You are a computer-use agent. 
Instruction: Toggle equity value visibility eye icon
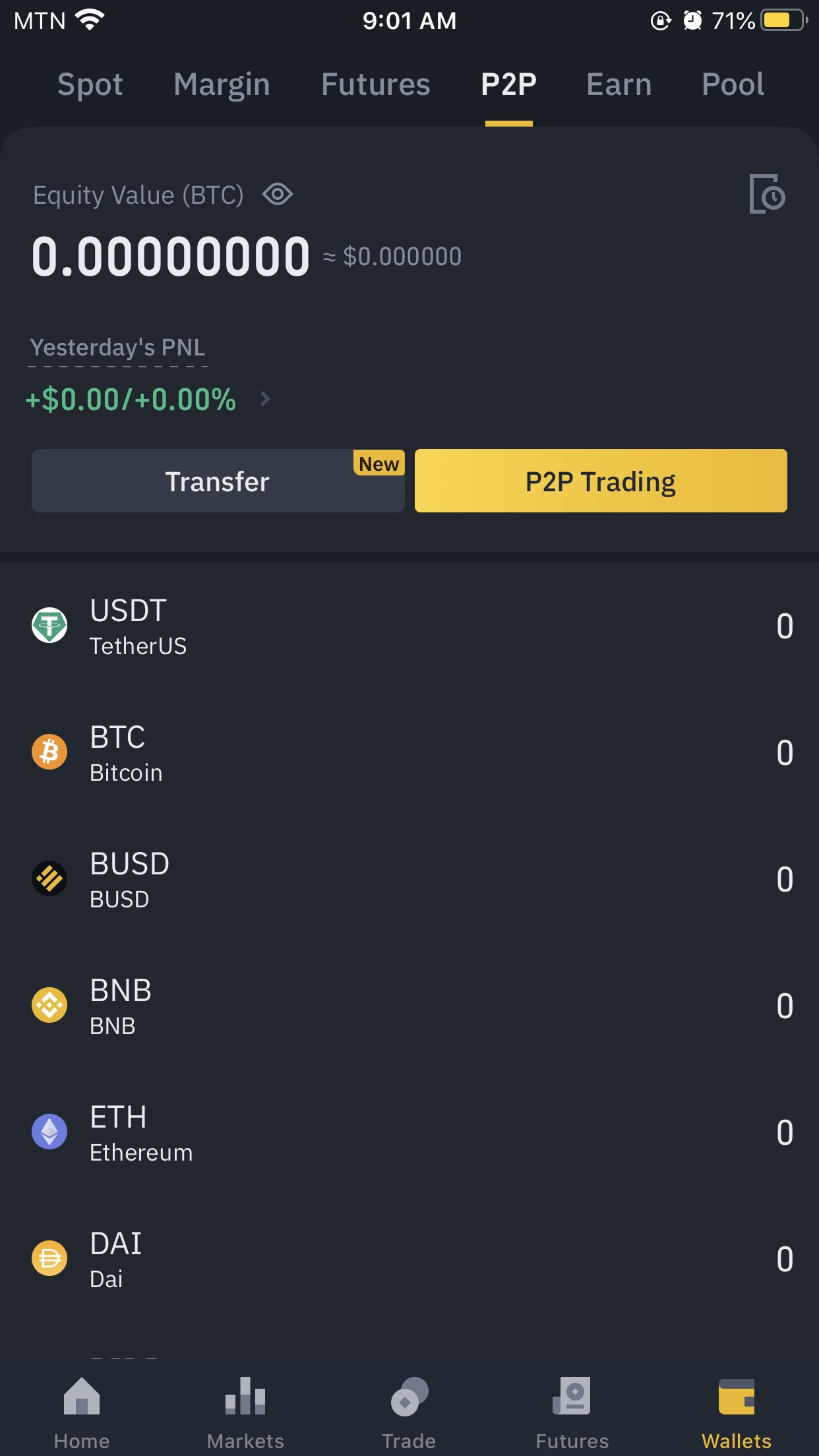278,195
